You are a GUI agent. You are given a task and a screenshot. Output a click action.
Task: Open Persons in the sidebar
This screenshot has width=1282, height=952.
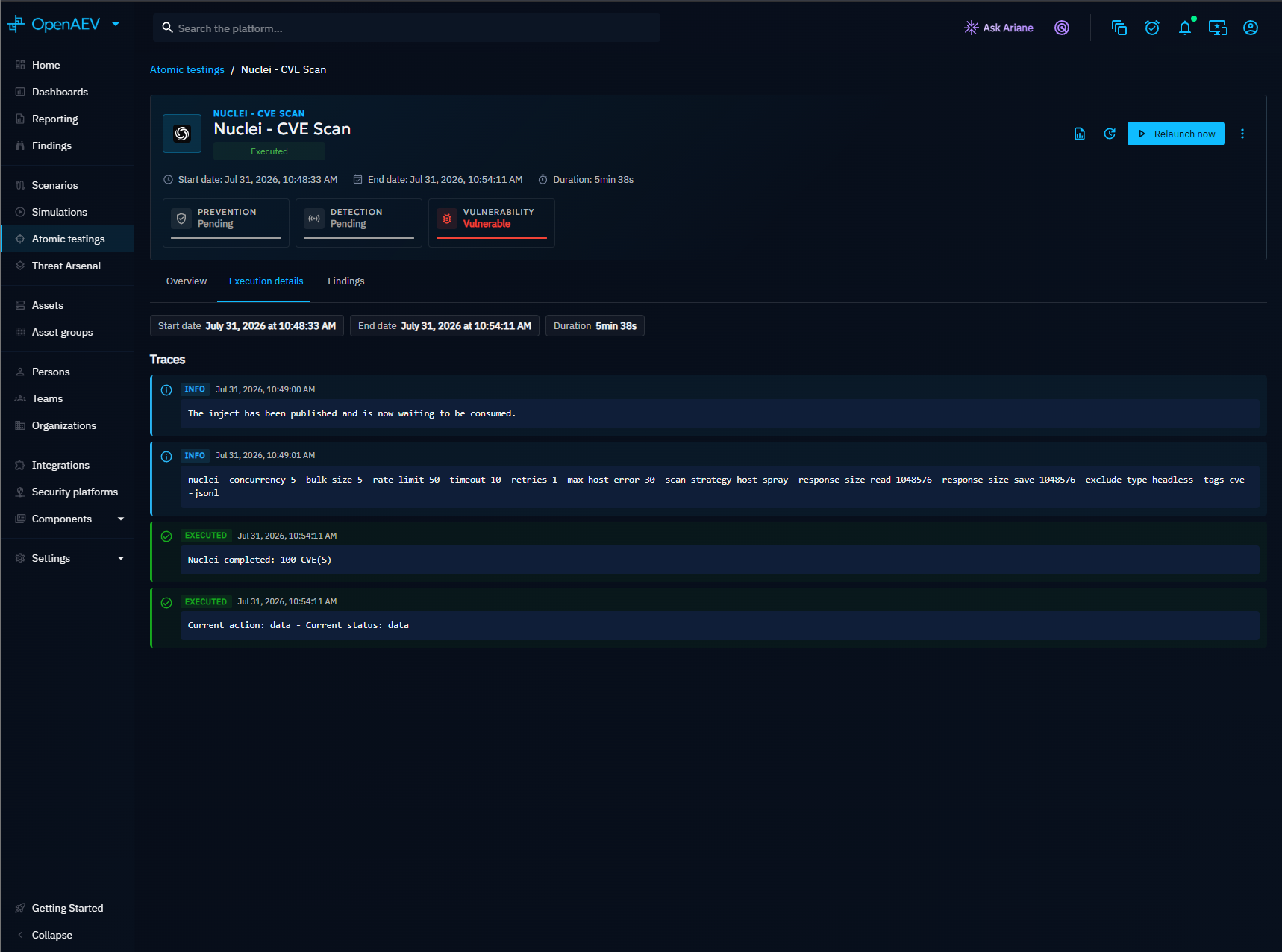click(67, 372)
